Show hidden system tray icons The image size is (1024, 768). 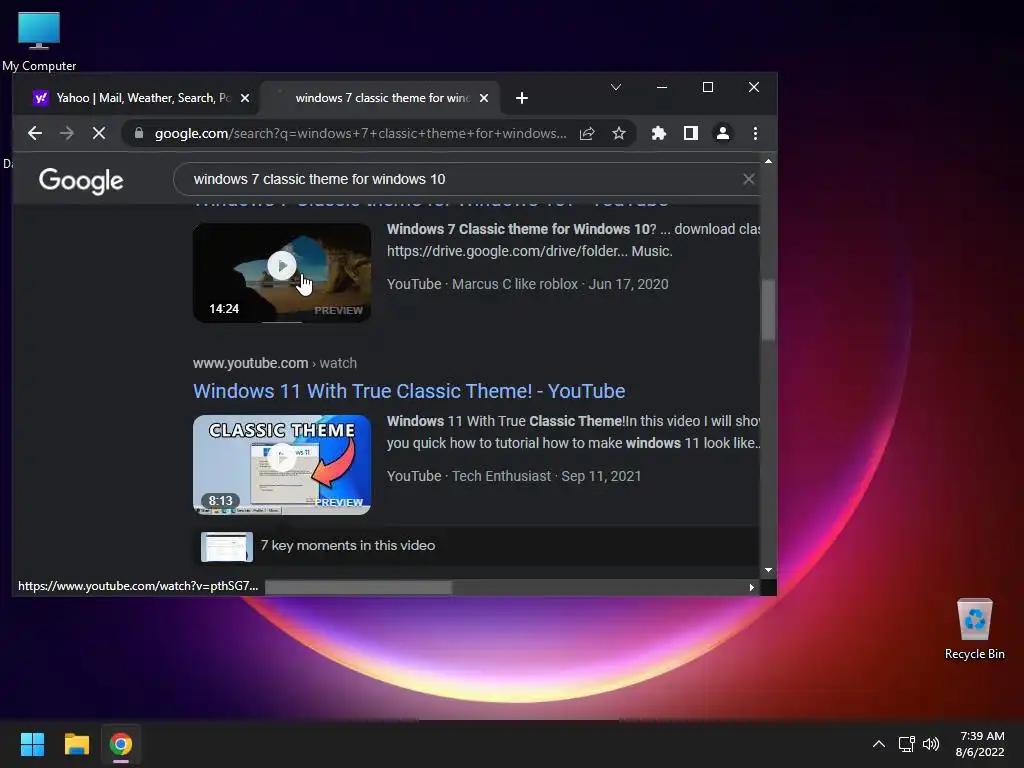878,744
